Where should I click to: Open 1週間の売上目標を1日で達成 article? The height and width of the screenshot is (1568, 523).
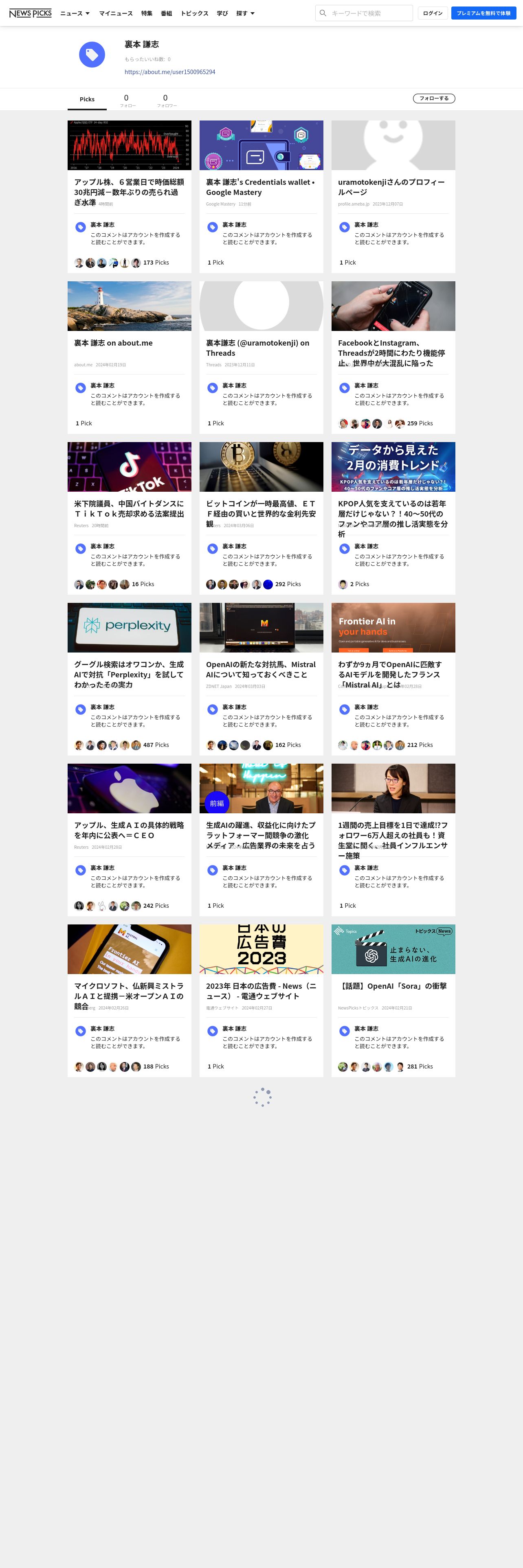pyautogui.click(x=393, y=839)
